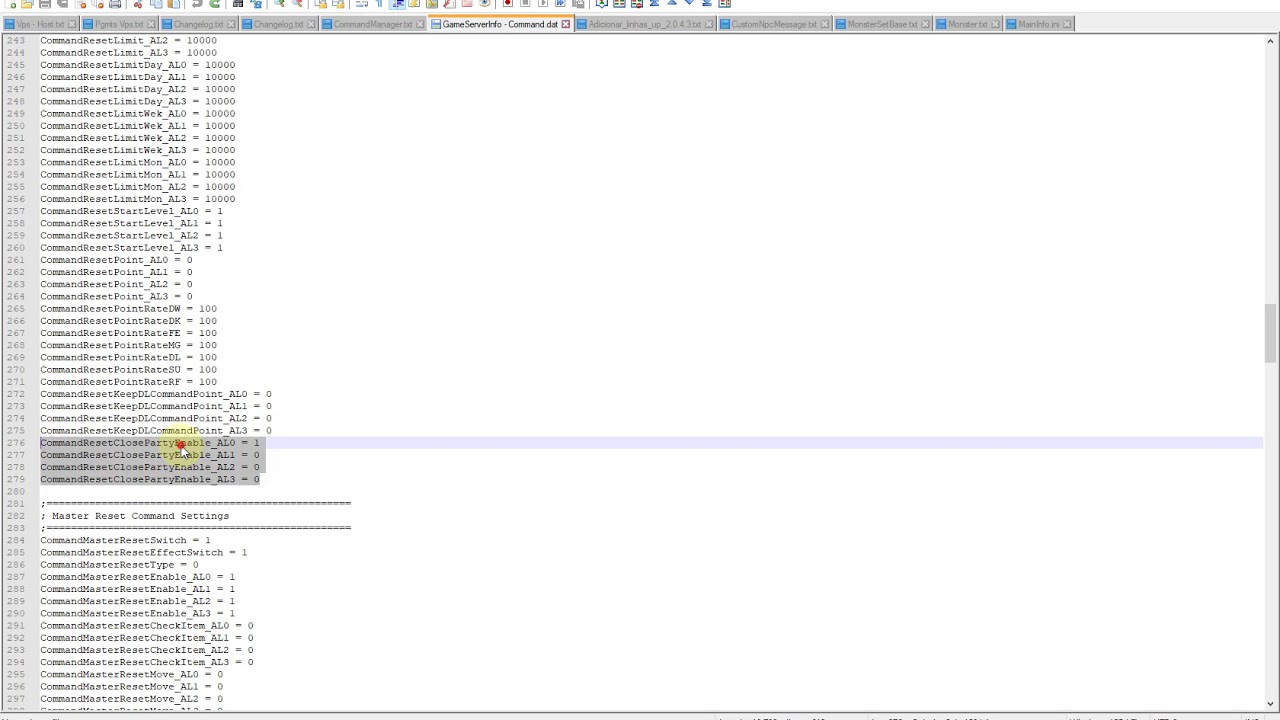
Task: Click the CommandResetKeepDLCommandPoint_AL0 = 0 line
Action: 155,394
